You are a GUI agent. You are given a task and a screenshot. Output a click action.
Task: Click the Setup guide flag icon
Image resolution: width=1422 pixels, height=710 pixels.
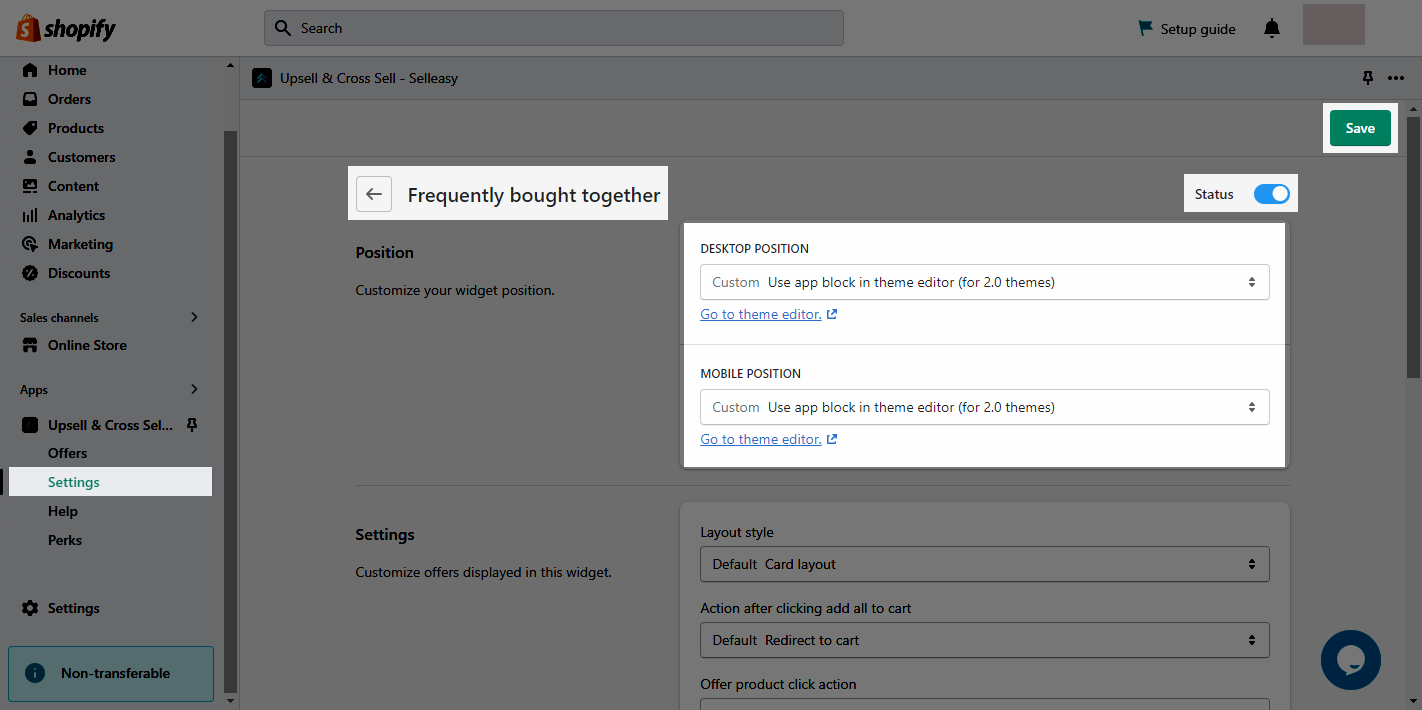click(1146, 29)
